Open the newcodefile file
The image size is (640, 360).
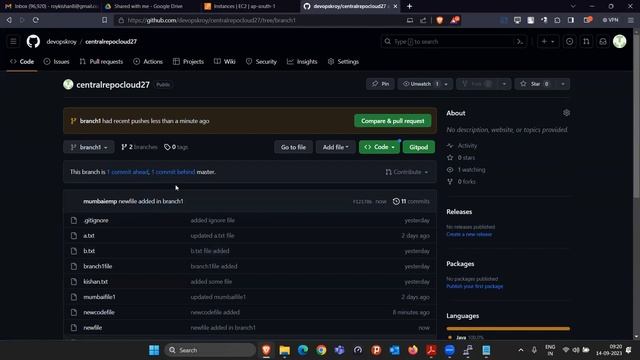point(99,312)
